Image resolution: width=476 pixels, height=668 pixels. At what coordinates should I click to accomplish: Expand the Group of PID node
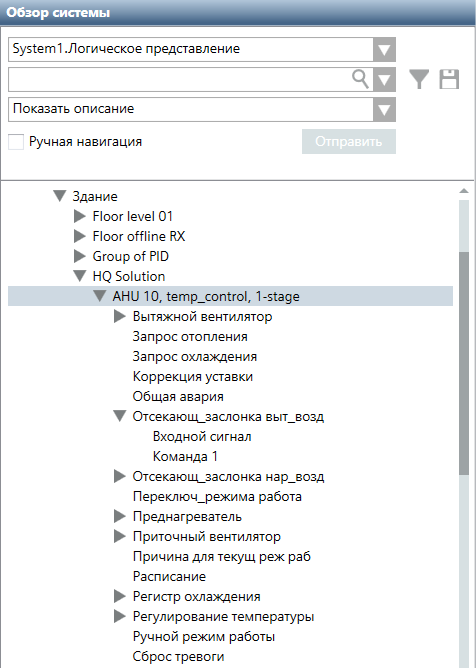click(x=80, y=256)
